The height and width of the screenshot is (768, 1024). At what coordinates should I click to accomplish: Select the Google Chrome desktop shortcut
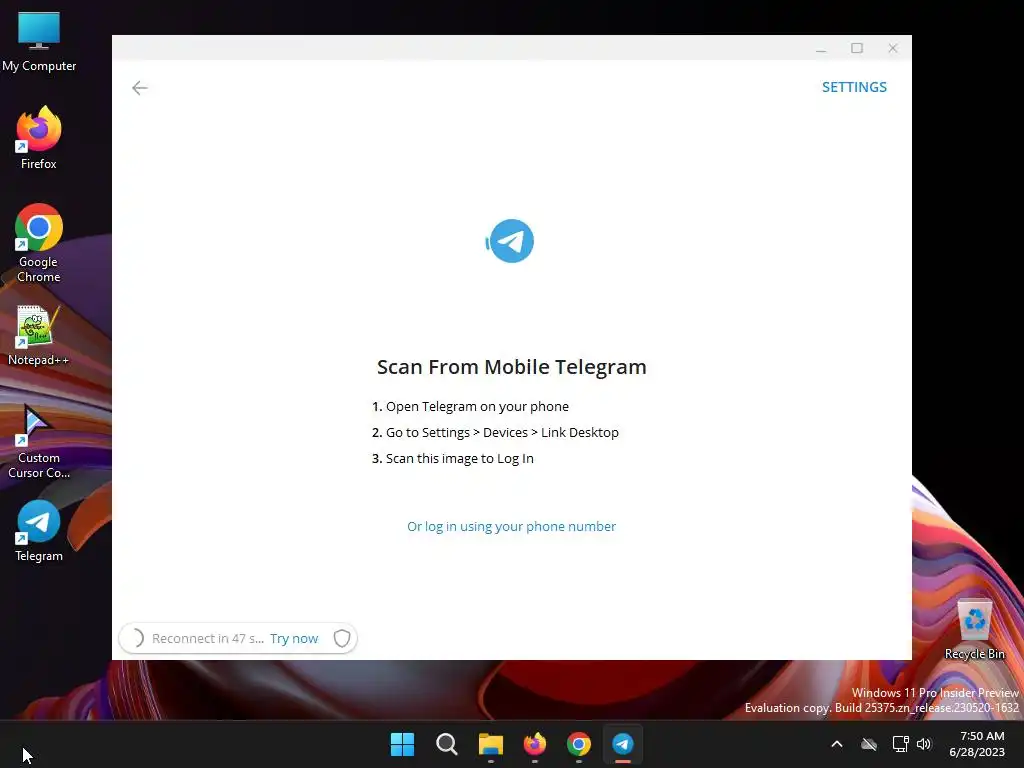point(39,243)
